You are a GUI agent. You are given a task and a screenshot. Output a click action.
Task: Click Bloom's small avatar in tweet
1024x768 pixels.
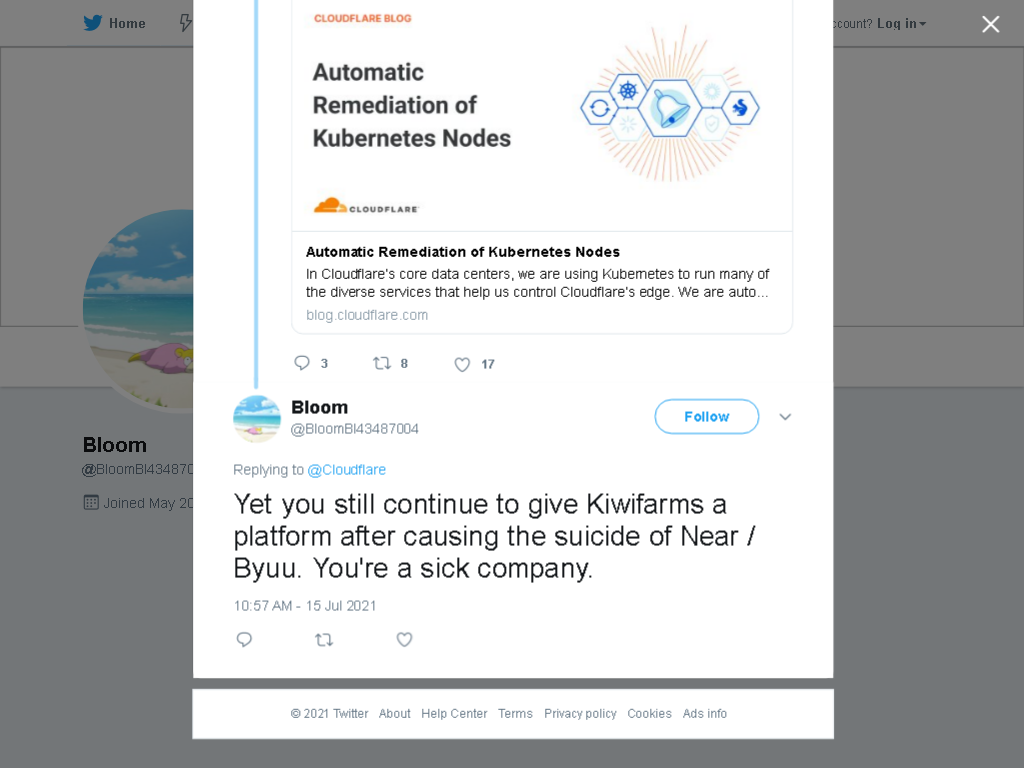257,419
